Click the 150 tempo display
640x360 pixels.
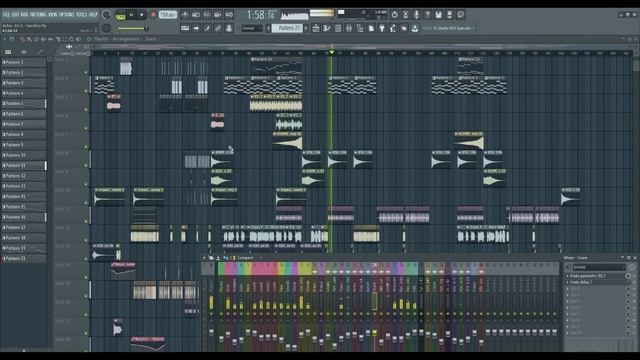click(x=168, y=15)
